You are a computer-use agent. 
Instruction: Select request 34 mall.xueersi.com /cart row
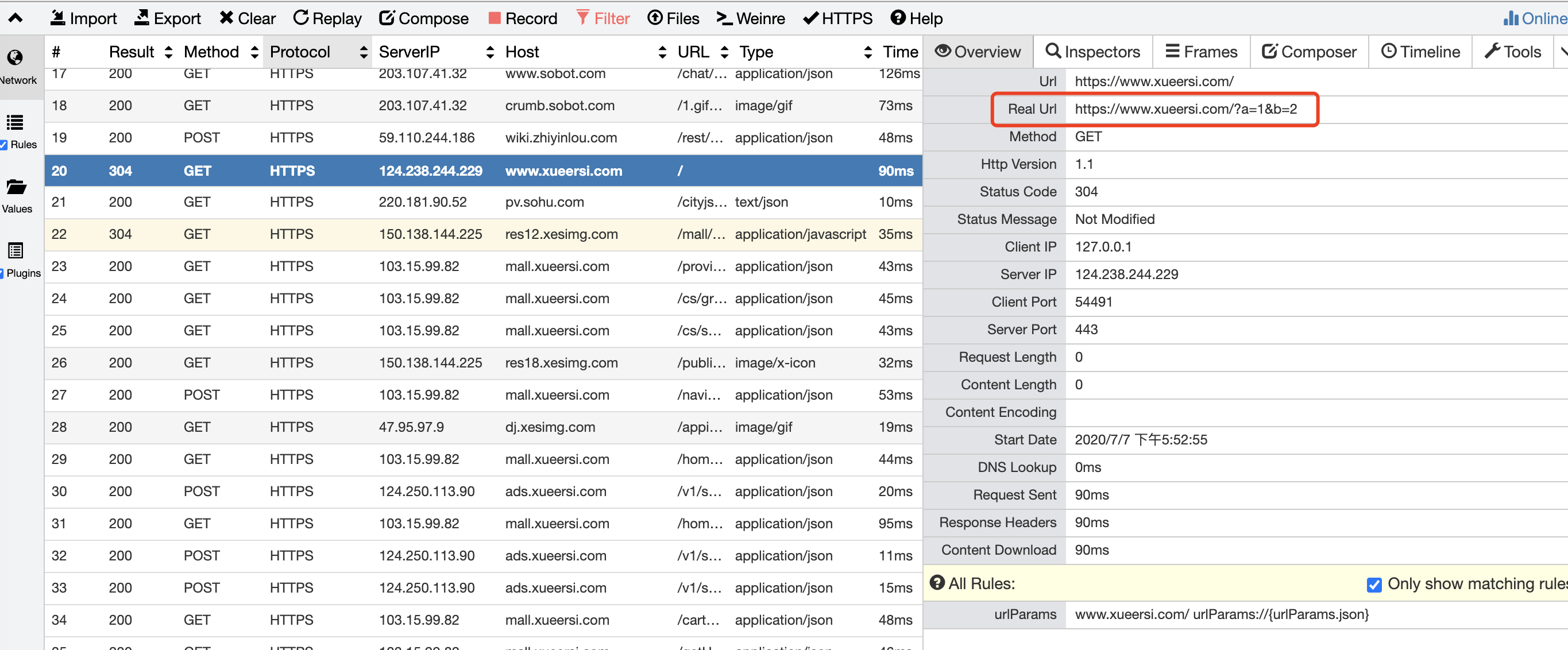click(x=483, y=620)
